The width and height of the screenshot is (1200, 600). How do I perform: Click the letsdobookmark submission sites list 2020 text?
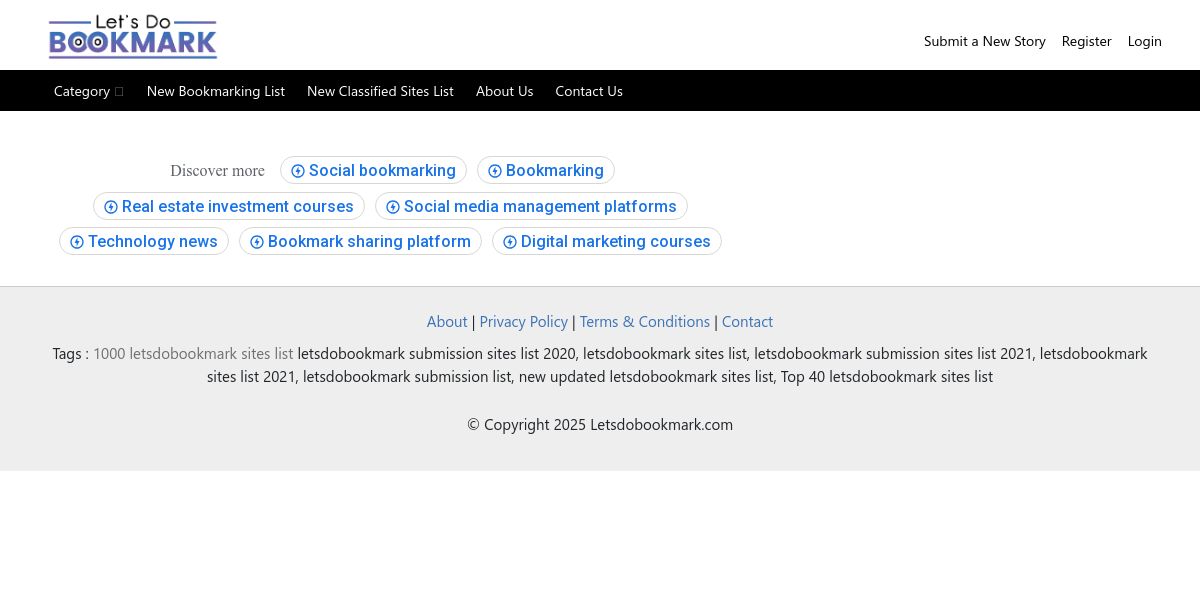[x=436, y=353]
